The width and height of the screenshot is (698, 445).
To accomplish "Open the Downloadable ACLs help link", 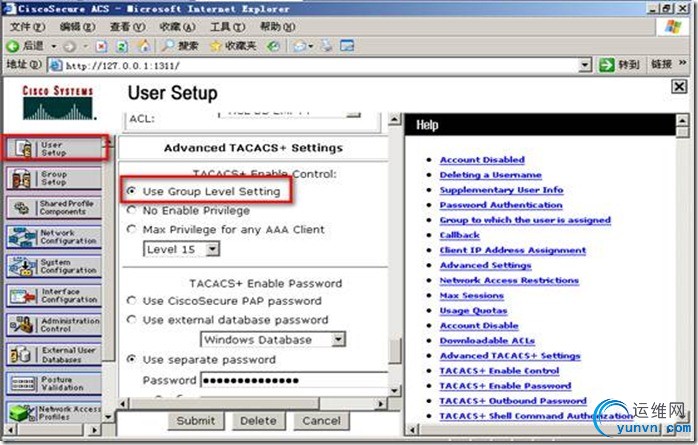I will (x=487, y=340).
